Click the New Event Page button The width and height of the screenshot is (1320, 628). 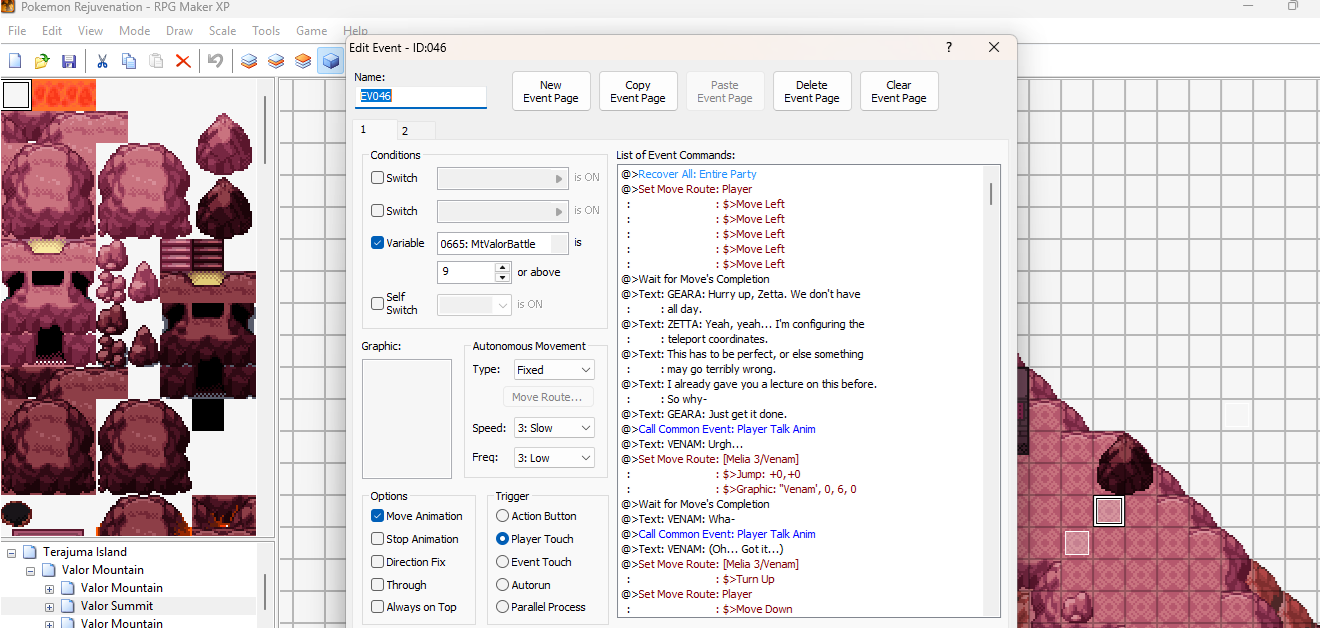[x=550, y=91]
